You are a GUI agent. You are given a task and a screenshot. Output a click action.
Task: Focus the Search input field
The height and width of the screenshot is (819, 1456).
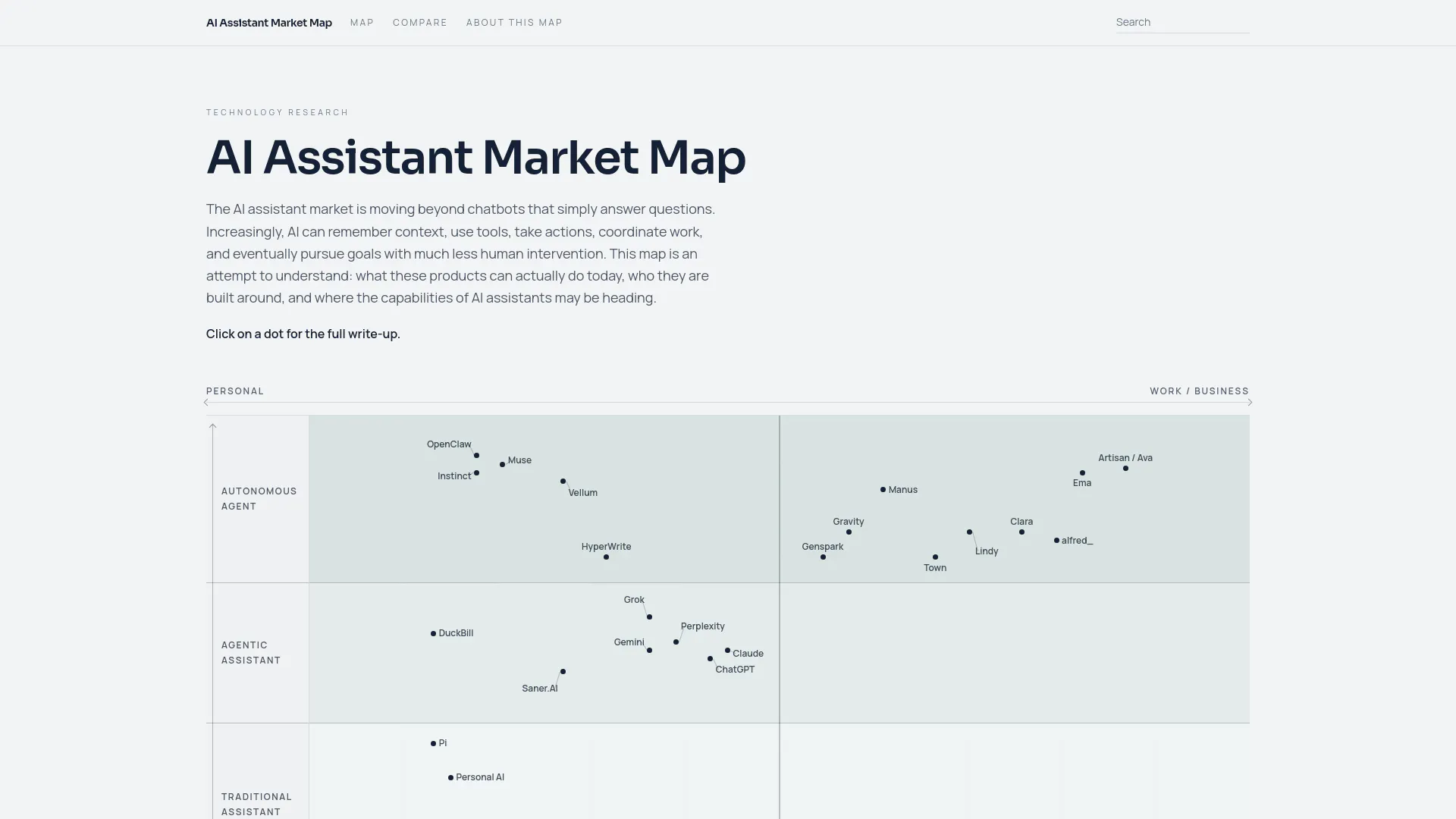[1182, 22]
